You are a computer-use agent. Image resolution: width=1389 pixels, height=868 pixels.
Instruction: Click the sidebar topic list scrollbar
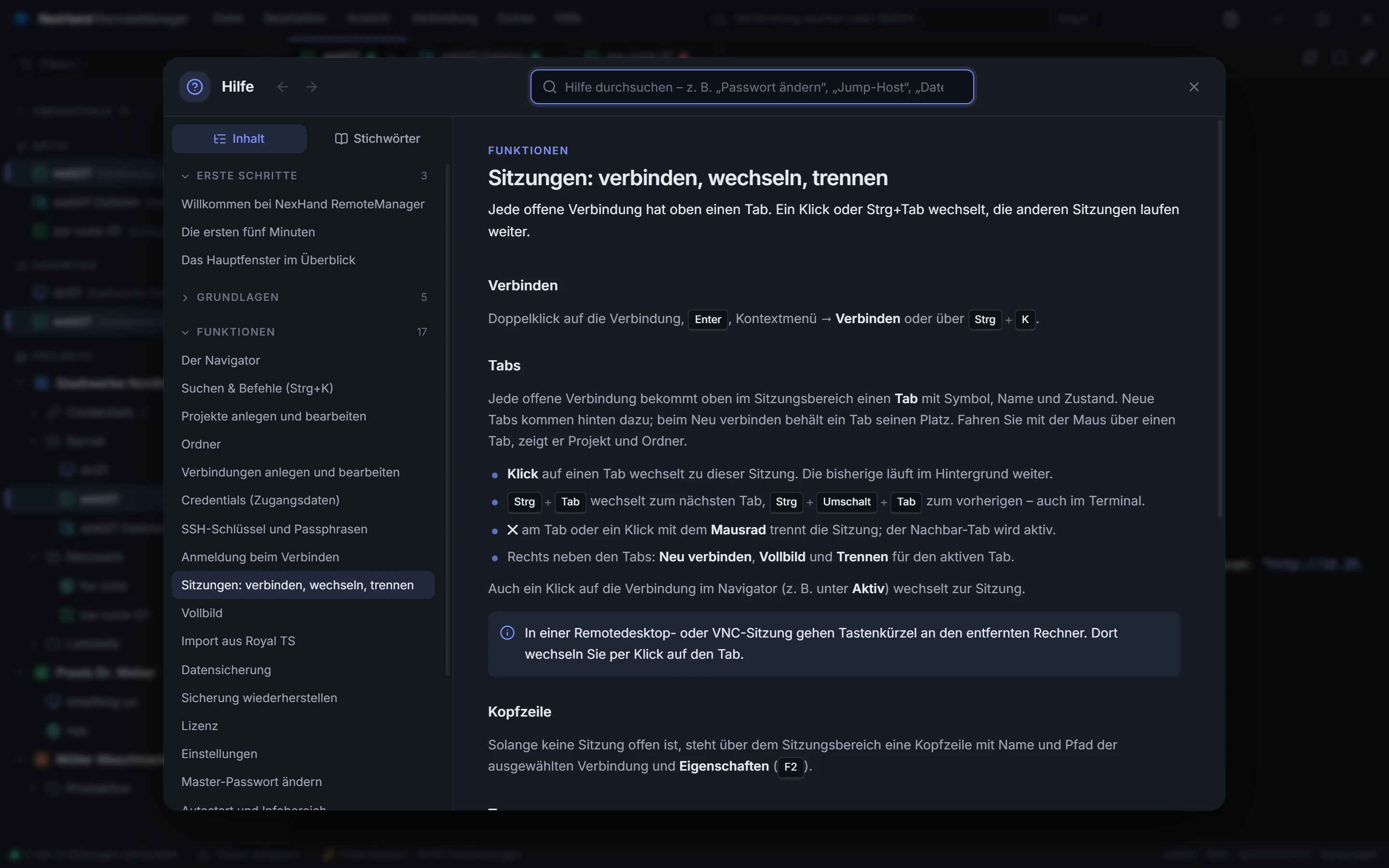pyautogui.click(x=447, y=420)
